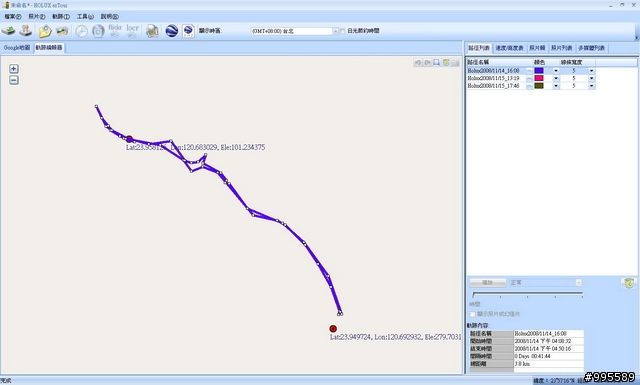
Task: Click the rectangle select icon above map
Action: (x=437, y=62)
